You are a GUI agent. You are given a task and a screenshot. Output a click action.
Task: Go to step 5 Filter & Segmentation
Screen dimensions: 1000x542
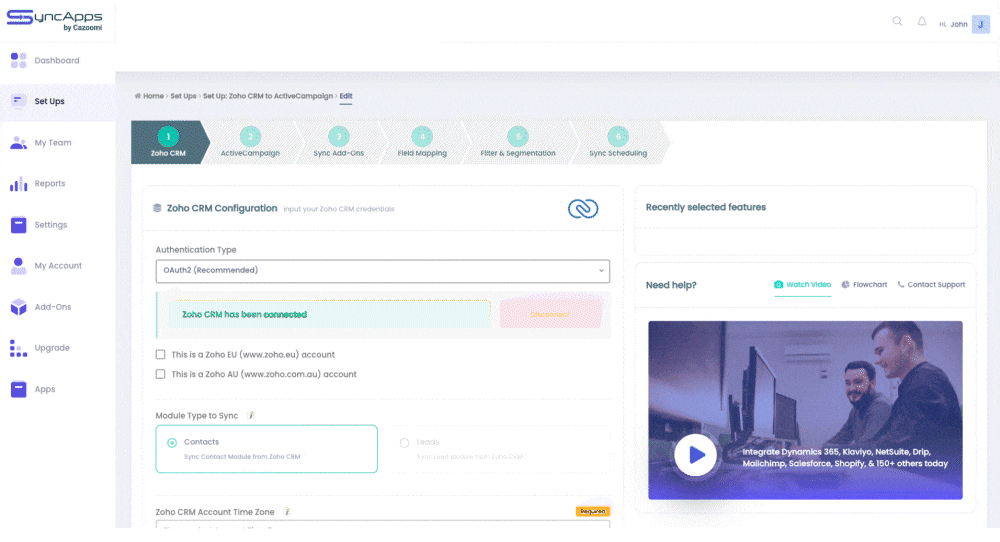[x=518, y=143]
